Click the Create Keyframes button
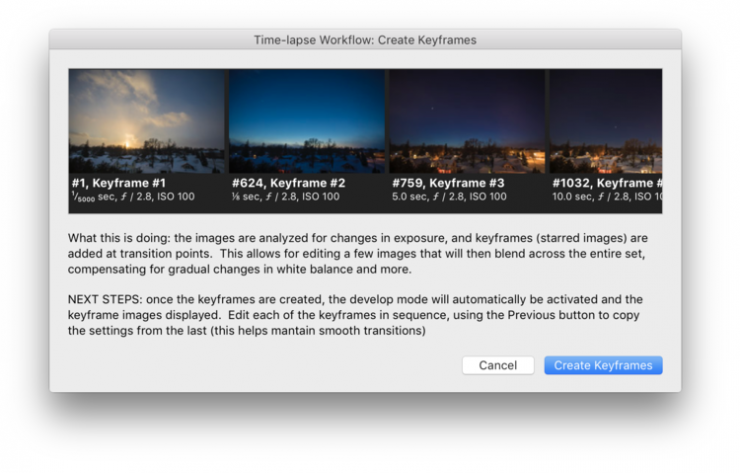Screen dimensions: 740x473 (603, 365)
